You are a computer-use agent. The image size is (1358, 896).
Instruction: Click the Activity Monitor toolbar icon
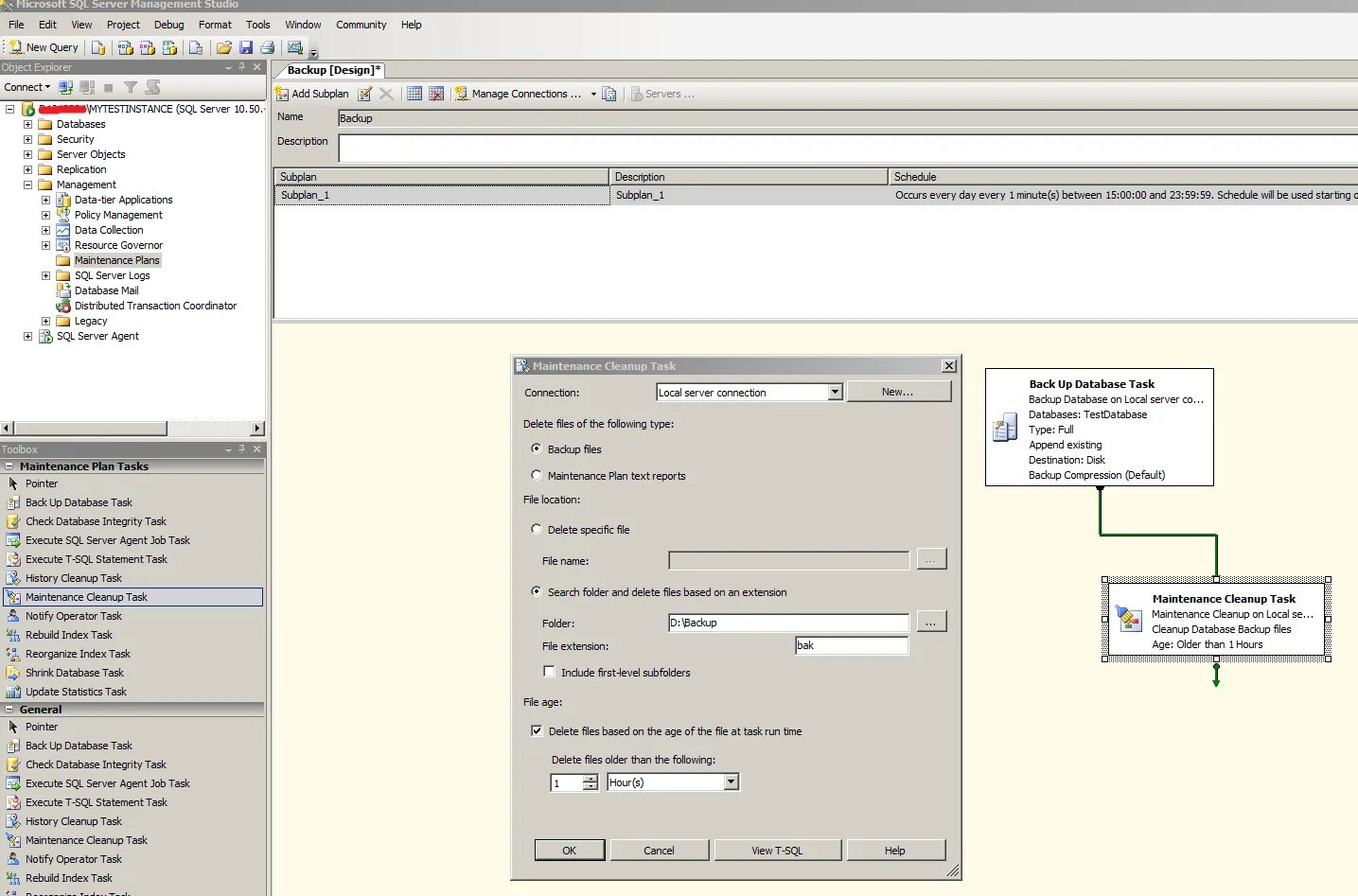[295, 47]
